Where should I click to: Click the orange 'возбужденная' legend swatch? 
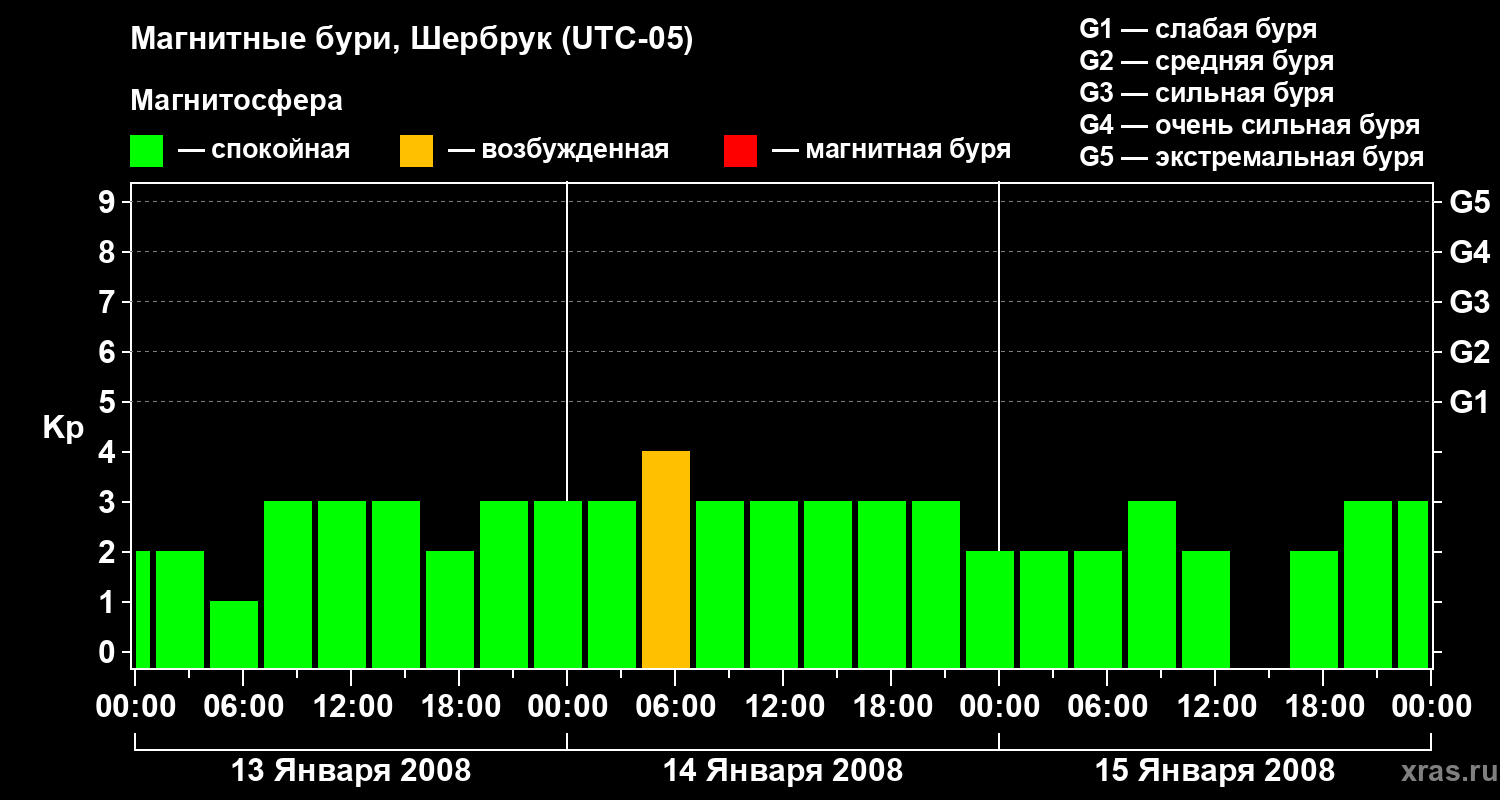coord(416,151)
